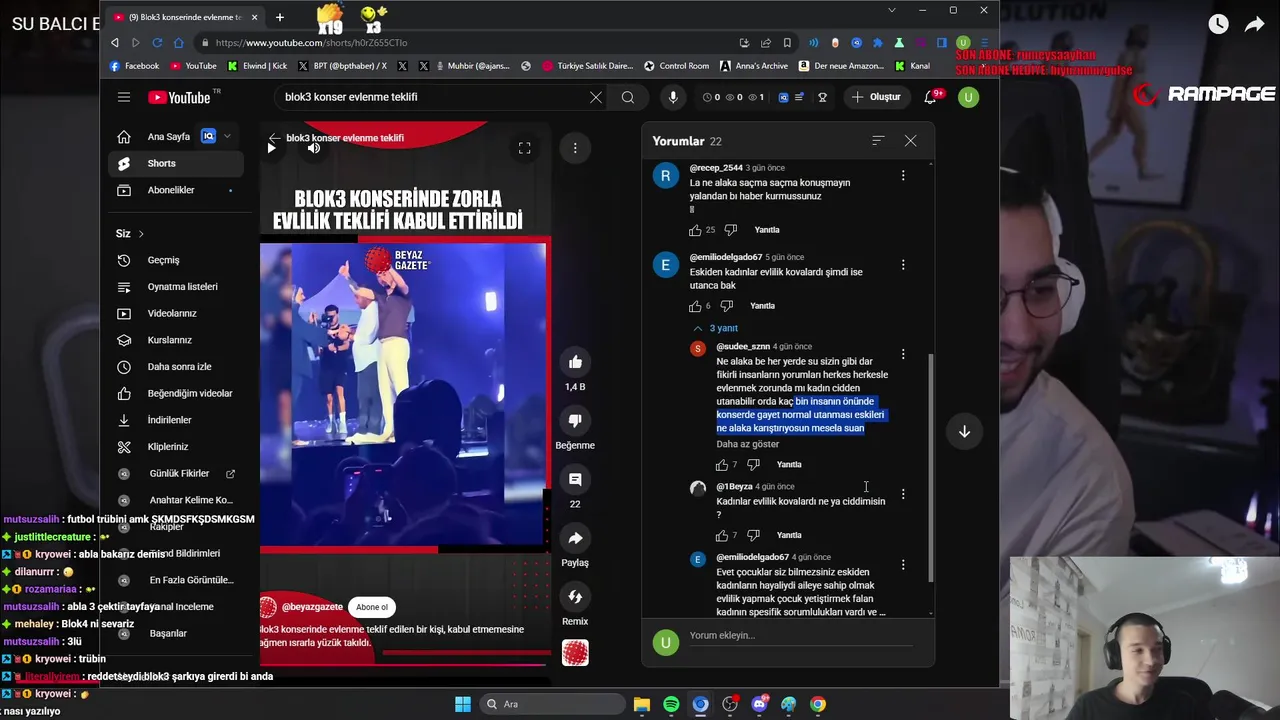Mute the Shorts video volume

(x=313, y=148)
